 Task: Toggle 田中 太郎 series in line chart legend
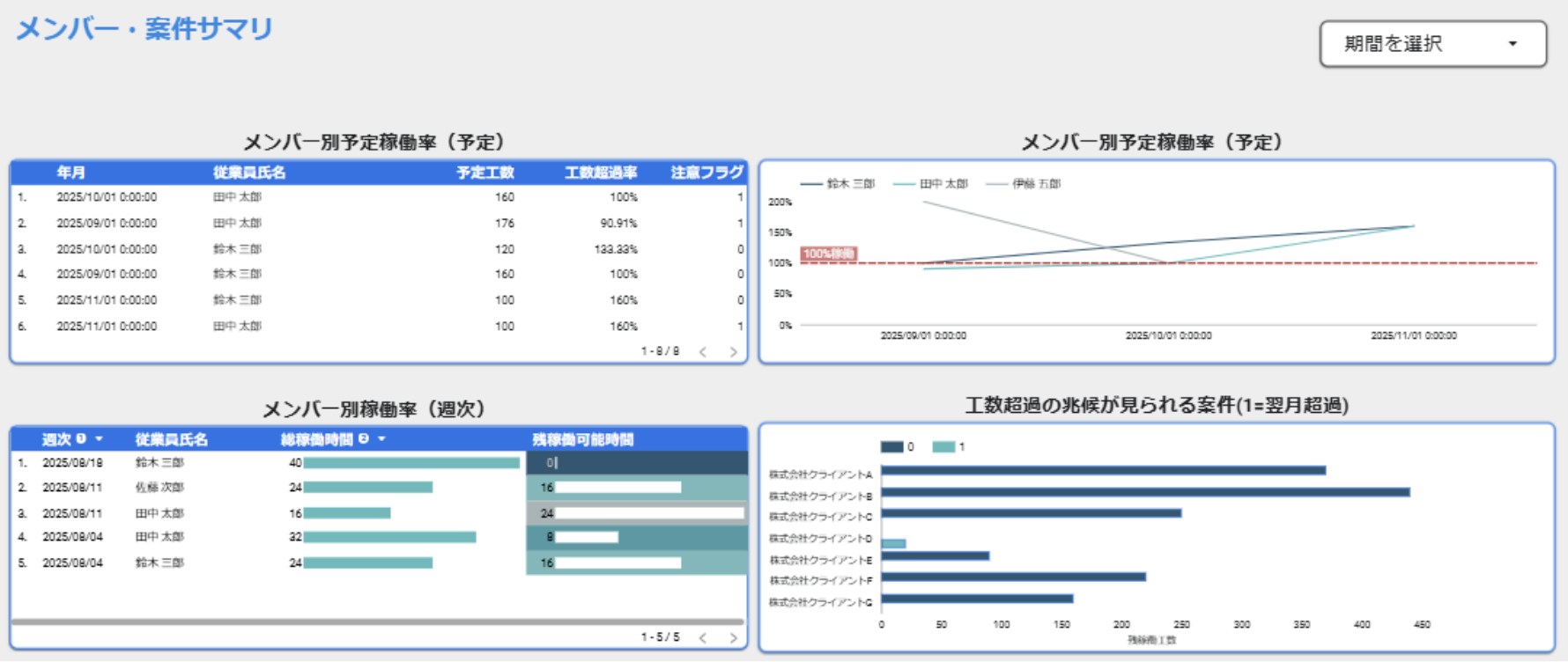pos(931,184)
